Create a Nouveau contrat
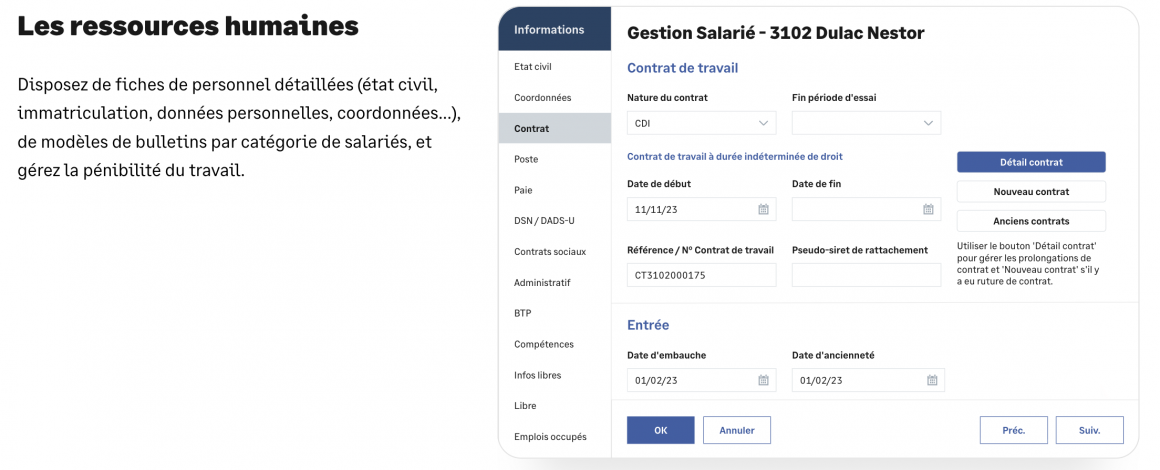Screen dimensions: 1160x470 point(1031,191)
